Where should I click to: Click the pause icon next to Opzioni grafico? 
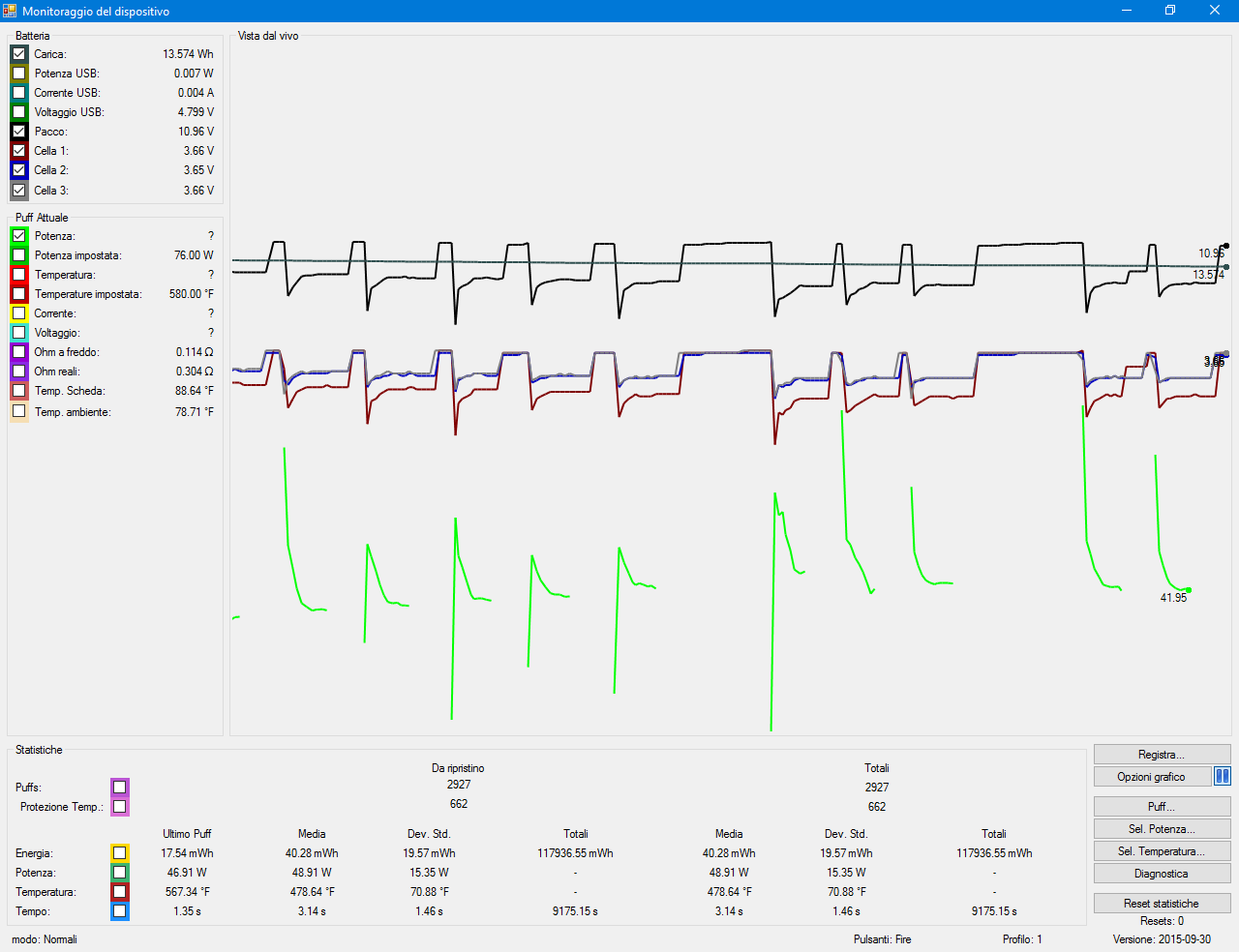coord(1222,776)
